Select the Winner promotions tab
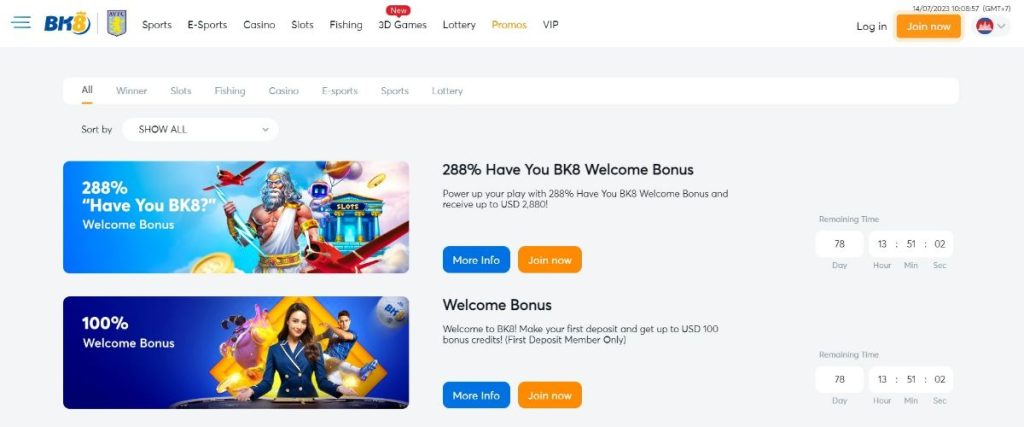 (x=131, y=91)
